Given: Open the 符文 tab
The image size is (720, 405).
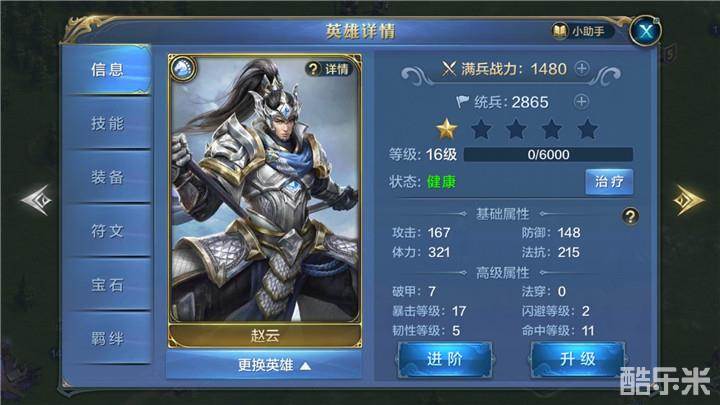Looking at the screenshot, I should point(107,231).
